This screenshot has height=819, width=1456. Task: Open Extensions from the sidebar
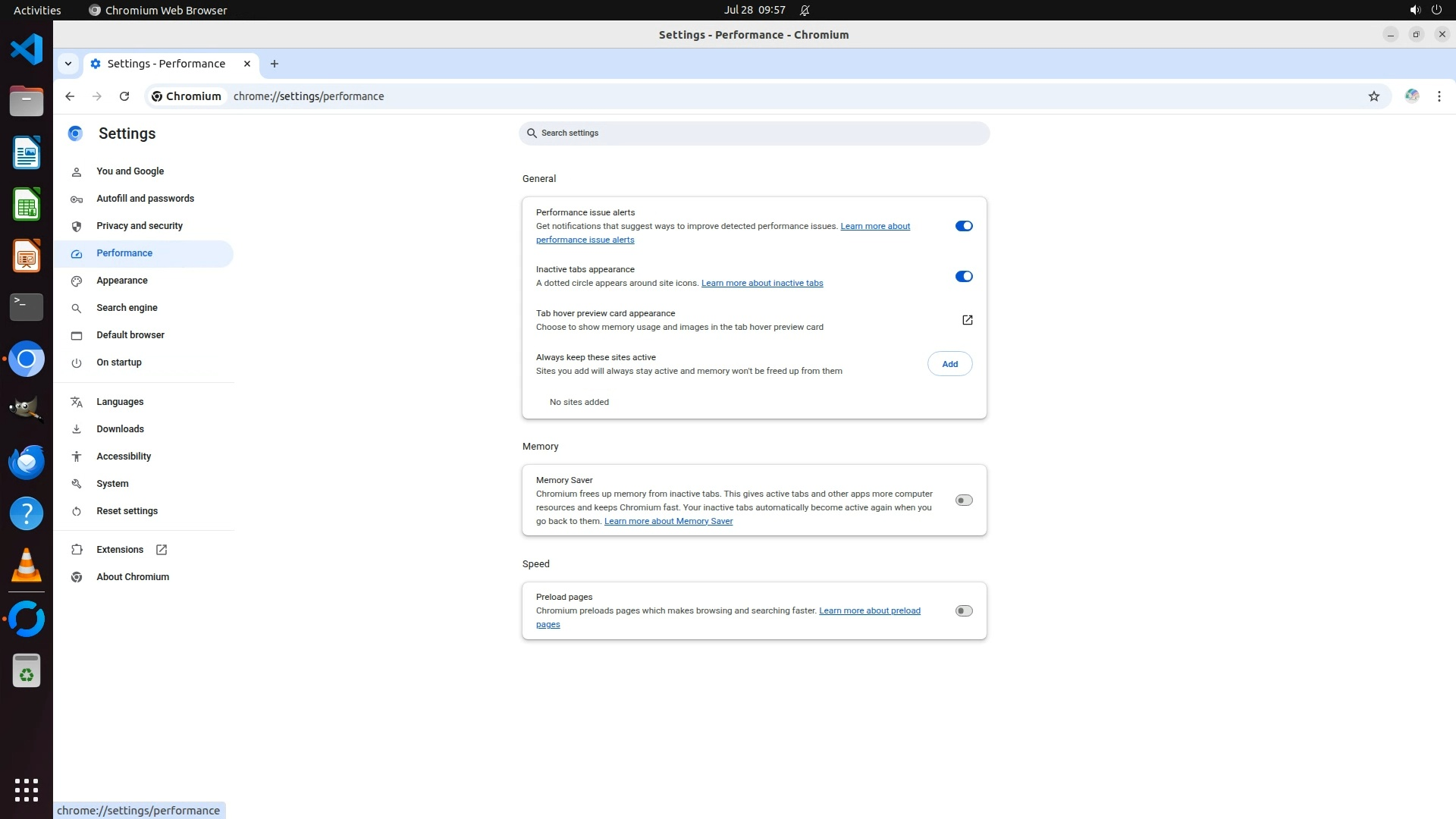coord(120,550)
